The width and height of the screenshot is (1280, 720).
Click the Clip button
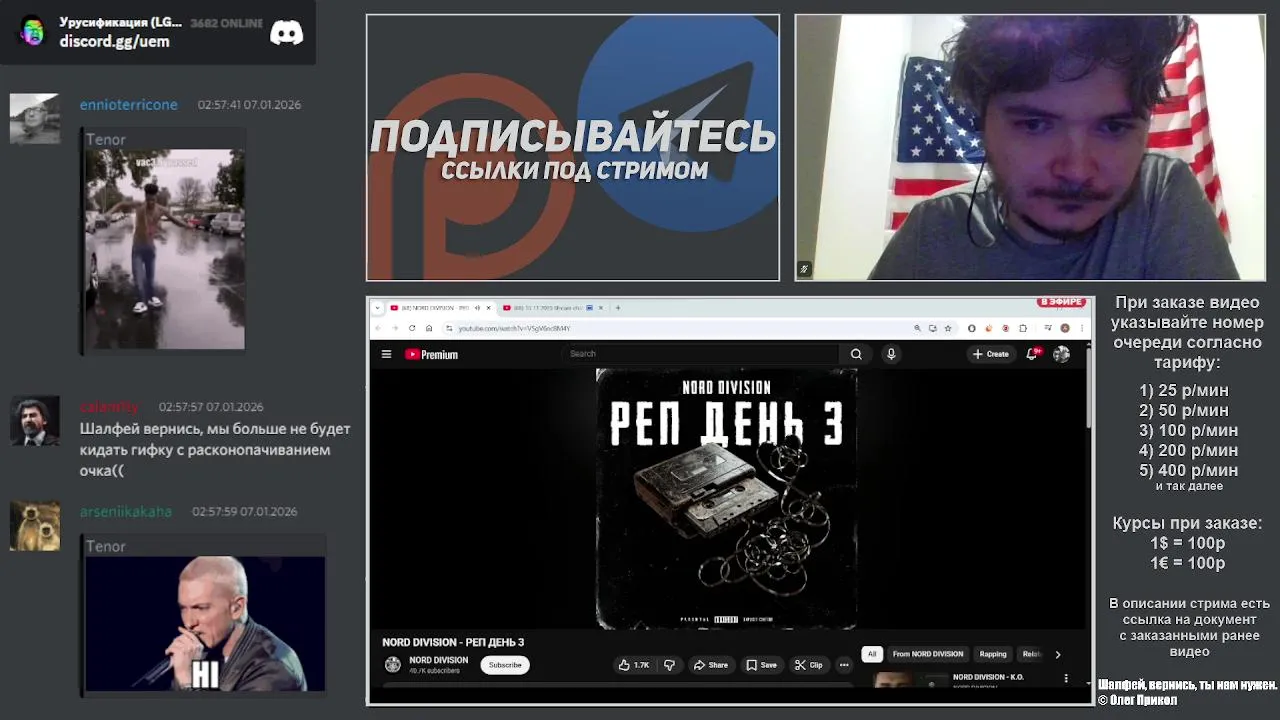click(809, 665)
